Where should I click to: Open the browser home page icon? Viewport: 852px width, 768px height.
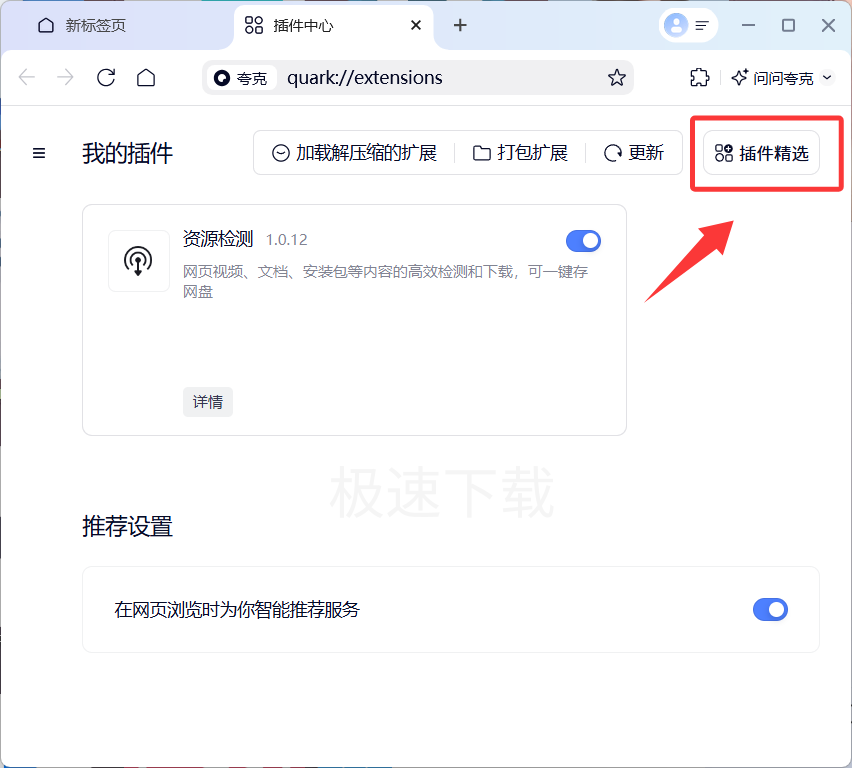146,78
